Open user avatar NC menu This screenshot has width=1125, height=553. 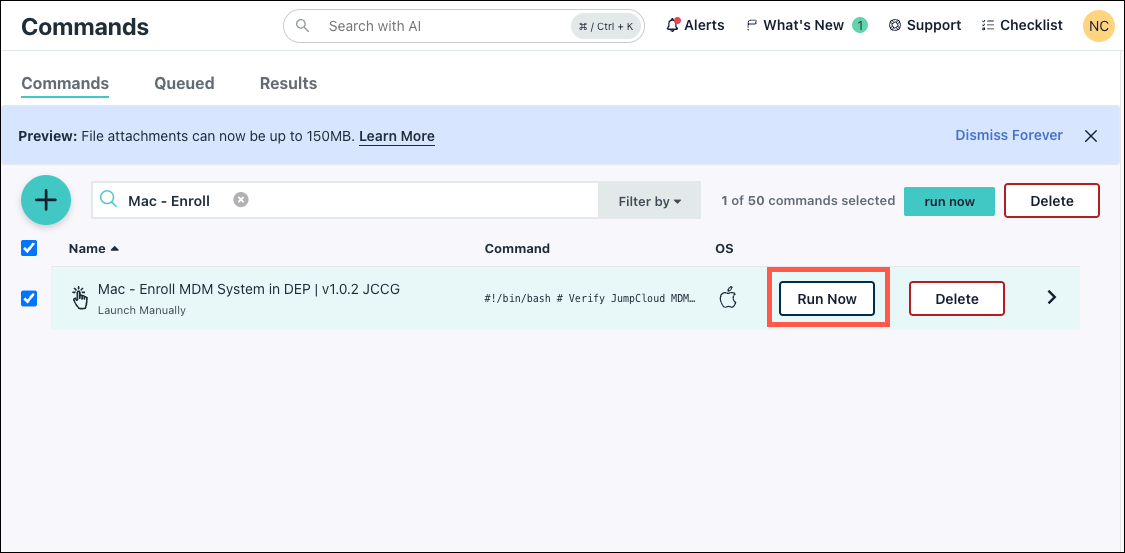tap(1098, 26)
